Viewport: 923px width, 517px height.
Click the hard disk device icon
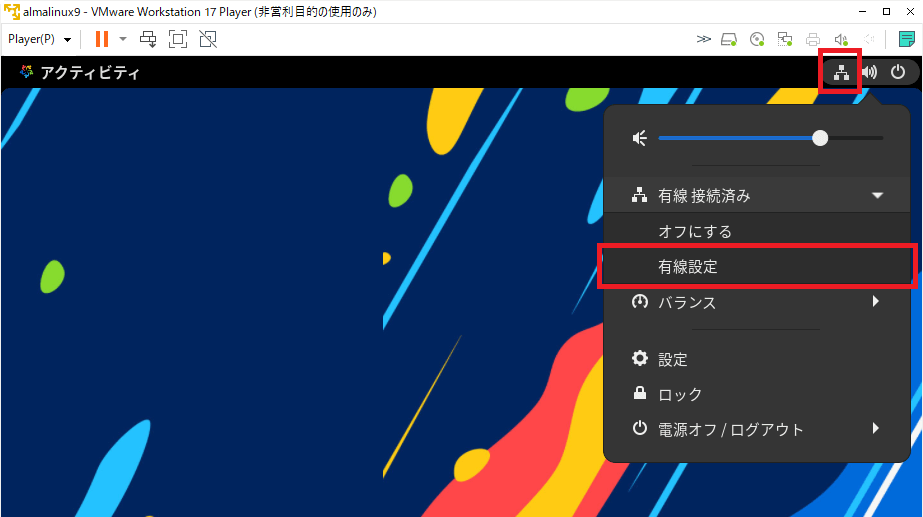click(729, 40)
